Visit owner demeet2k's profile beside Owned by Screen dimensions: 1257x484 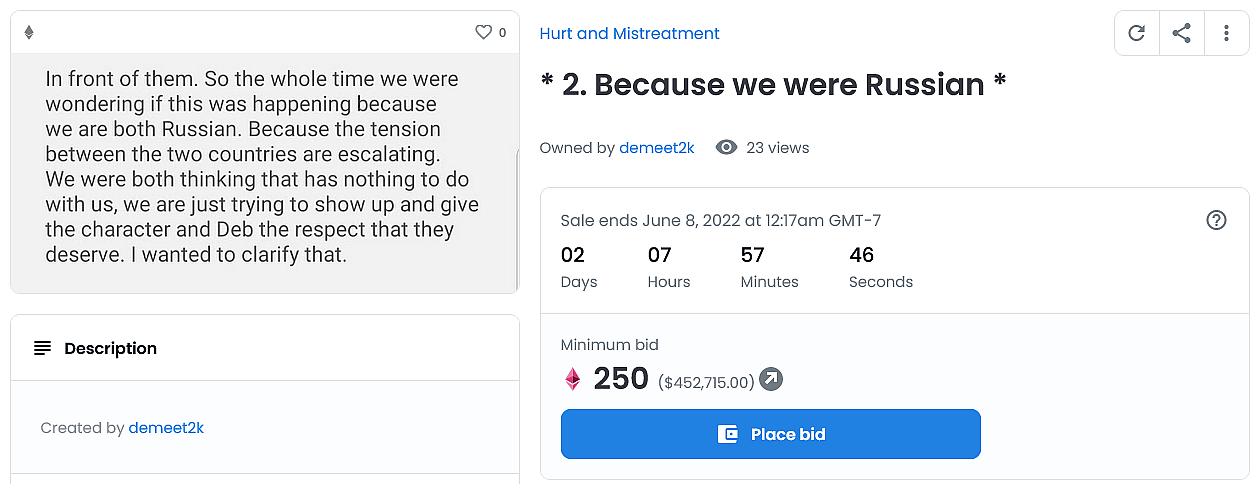point(656,148)
